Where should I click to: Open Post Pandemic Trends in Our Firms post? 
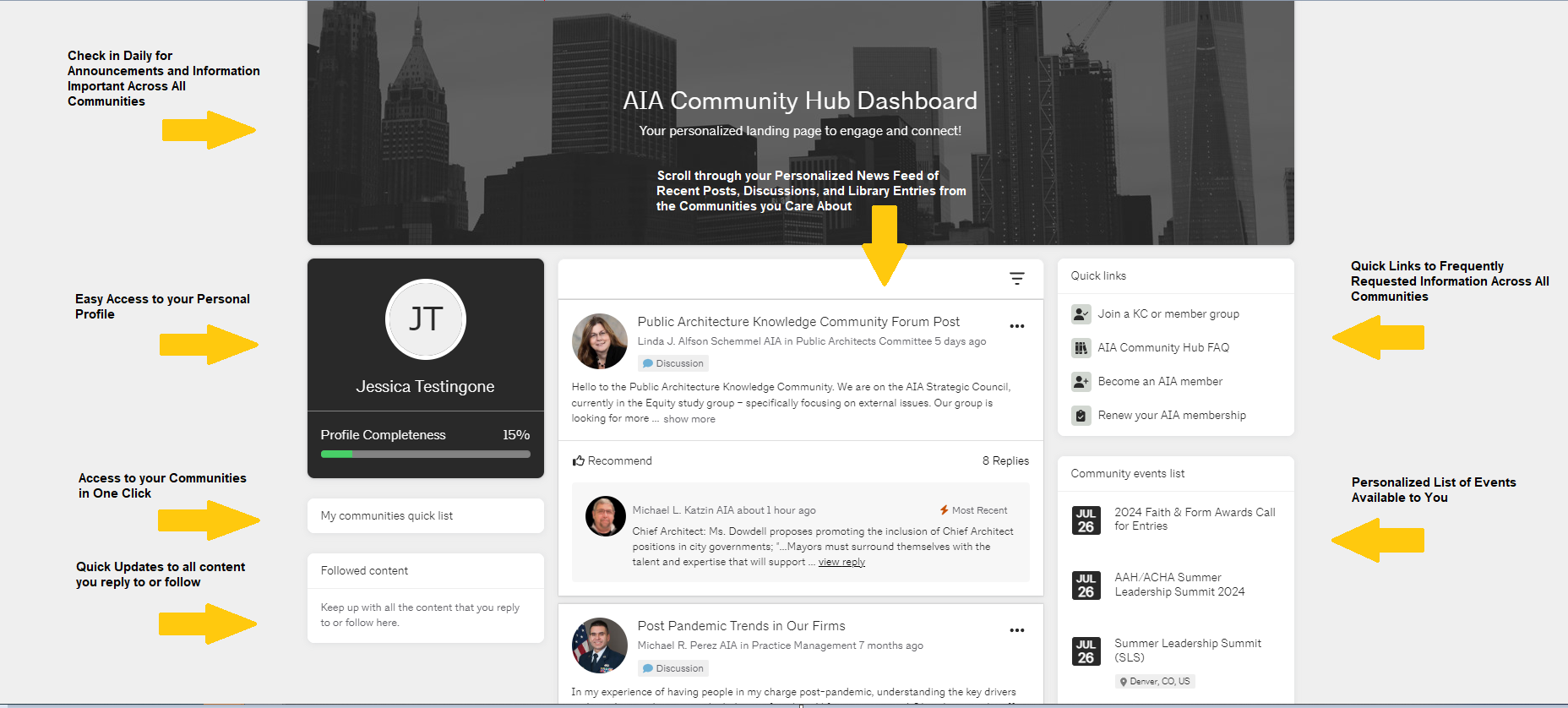[741, 626]
